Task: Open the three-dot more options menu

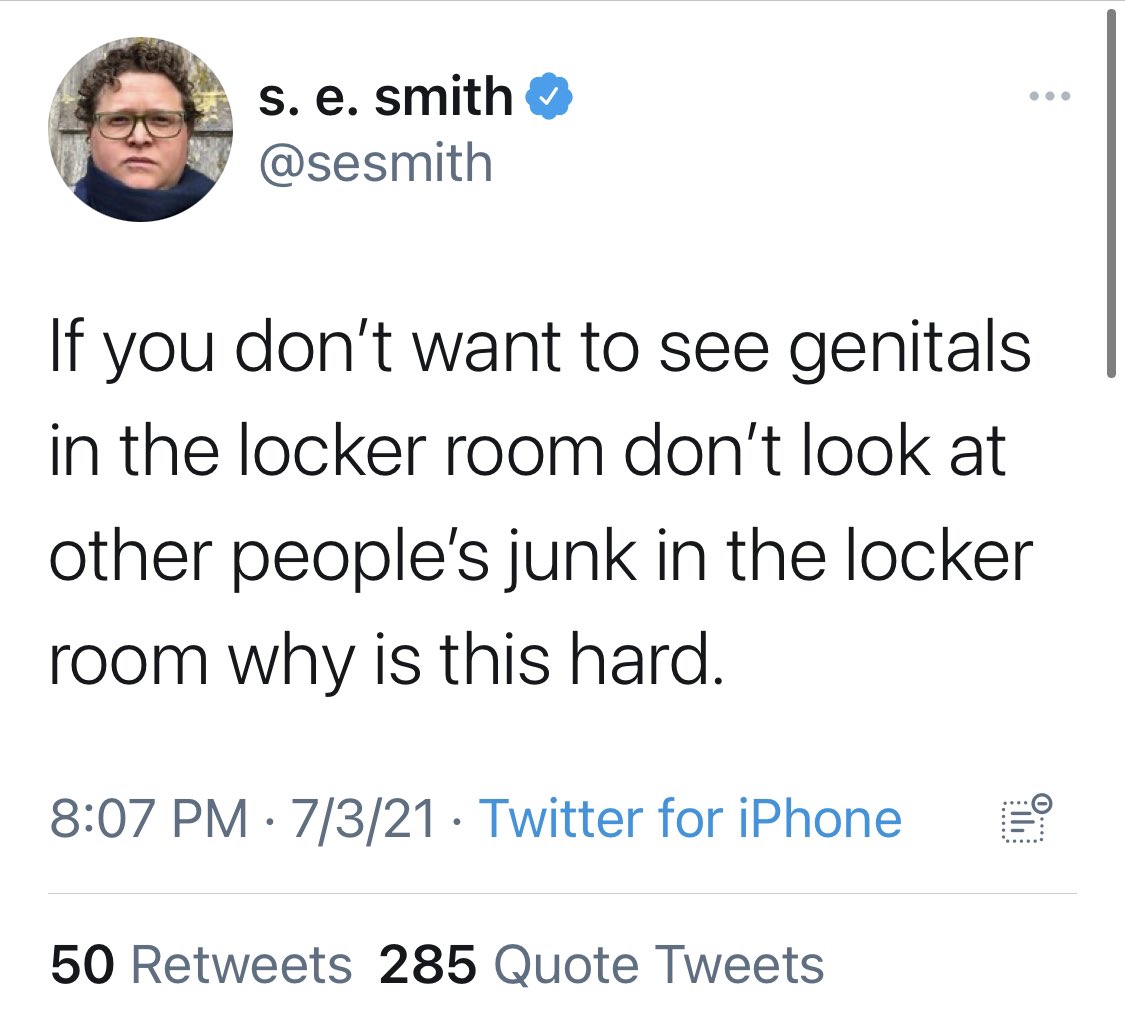Action: tap(1051, 97)
